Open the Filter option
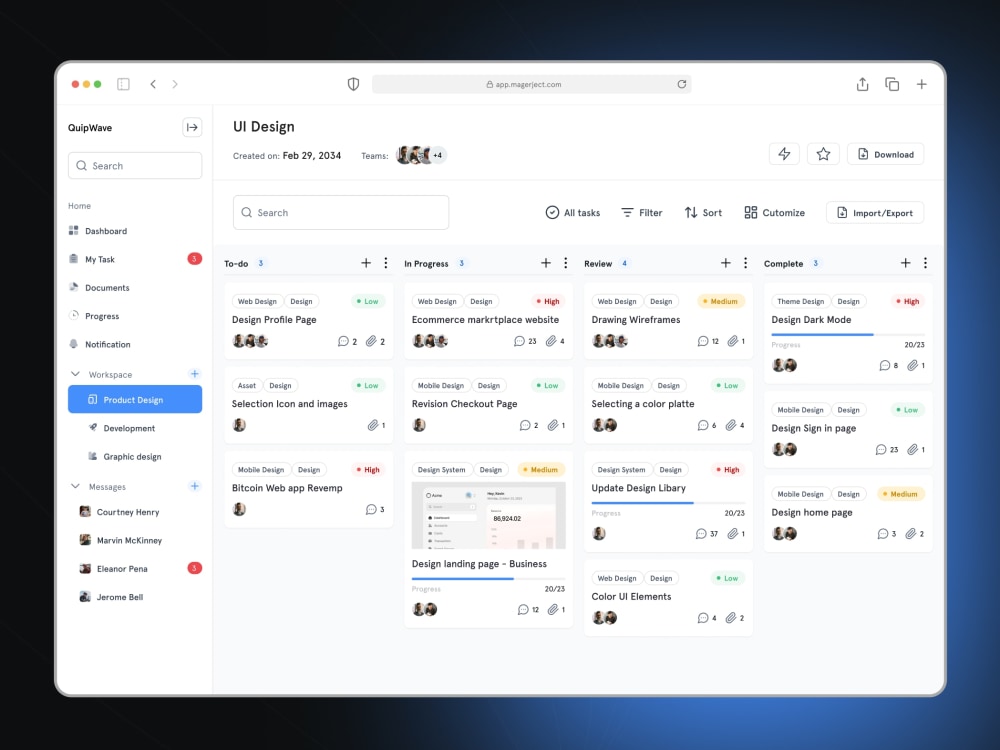Viewport: 1000px width, 750px height. coord(642,212)
